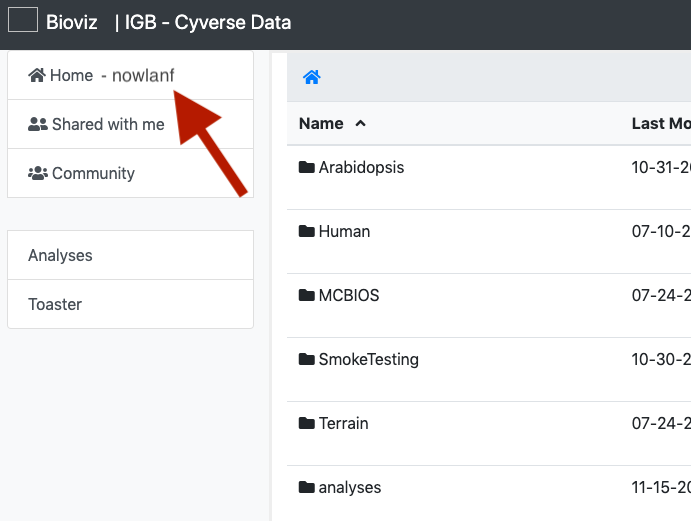The height and width of the screenshot is (521, 691).
Task: Open the Arabidopsis folder name link
Action: pyautogui.click(x=361, y=167)
